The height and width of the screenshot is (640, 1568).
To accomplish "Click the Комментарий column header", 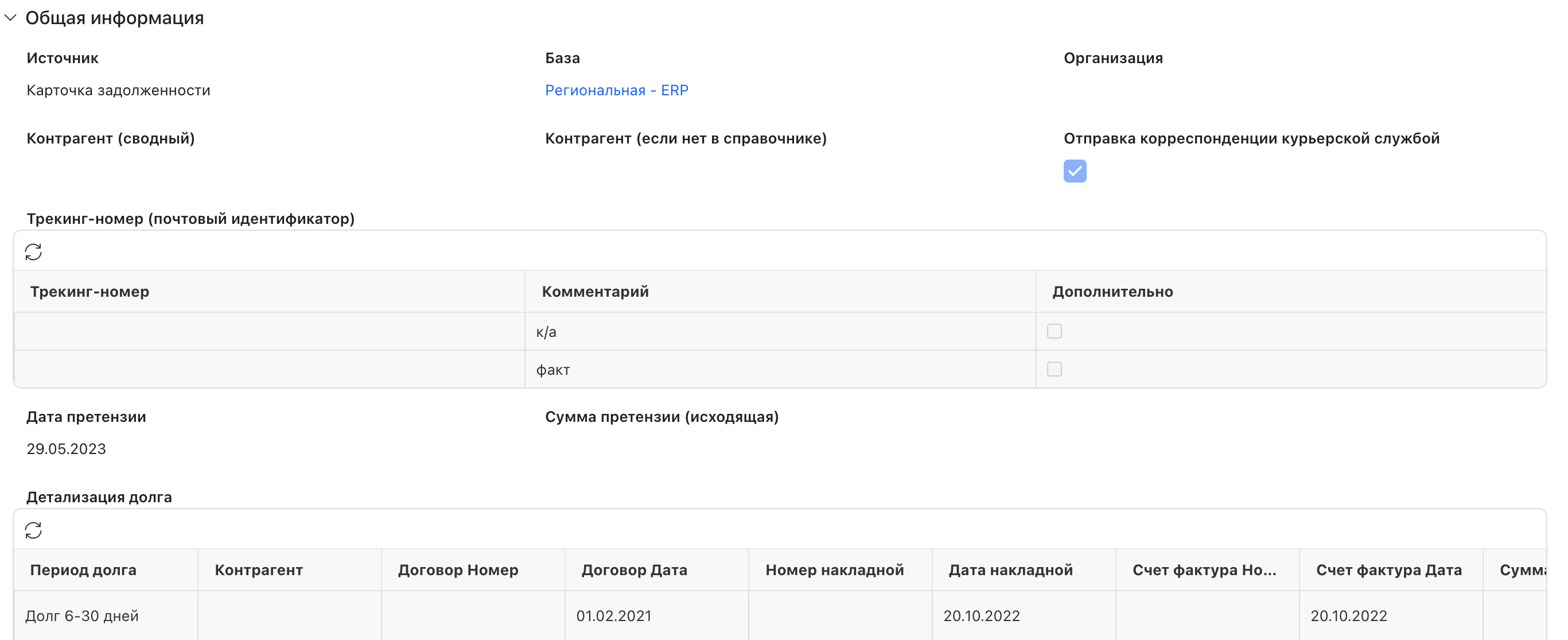I will click(x=780, y=291).
